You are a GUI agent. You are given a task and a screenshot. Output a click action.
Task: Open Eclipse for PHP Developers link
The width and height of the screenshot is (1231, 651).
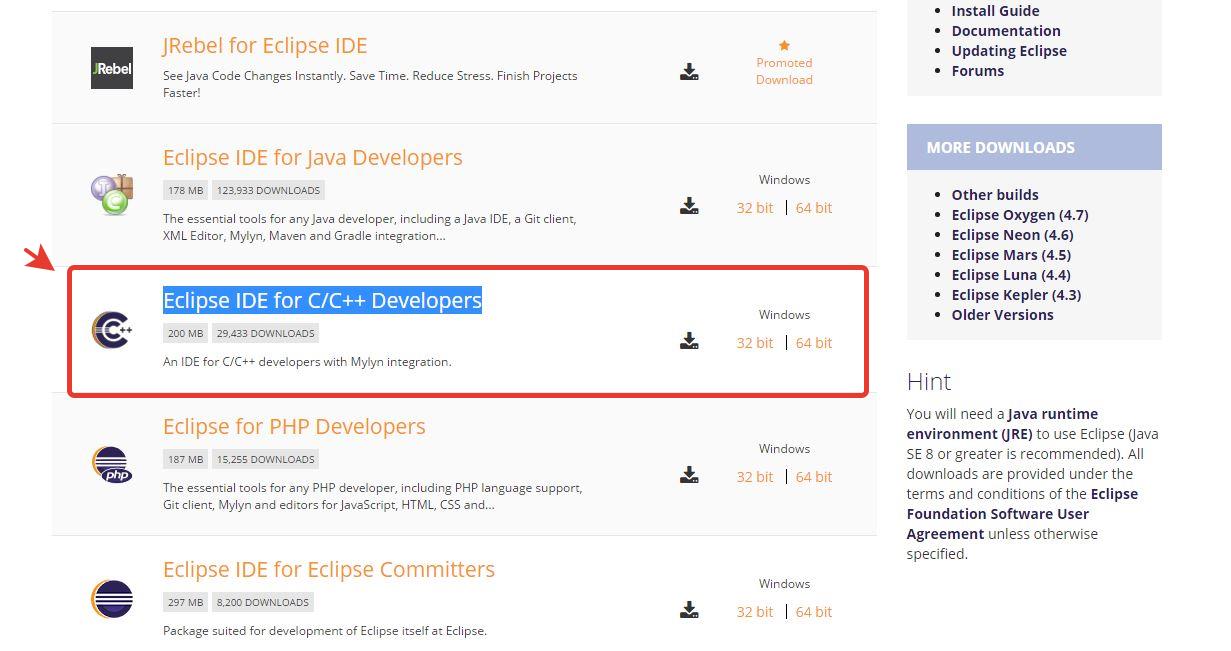tap(294, 427)
